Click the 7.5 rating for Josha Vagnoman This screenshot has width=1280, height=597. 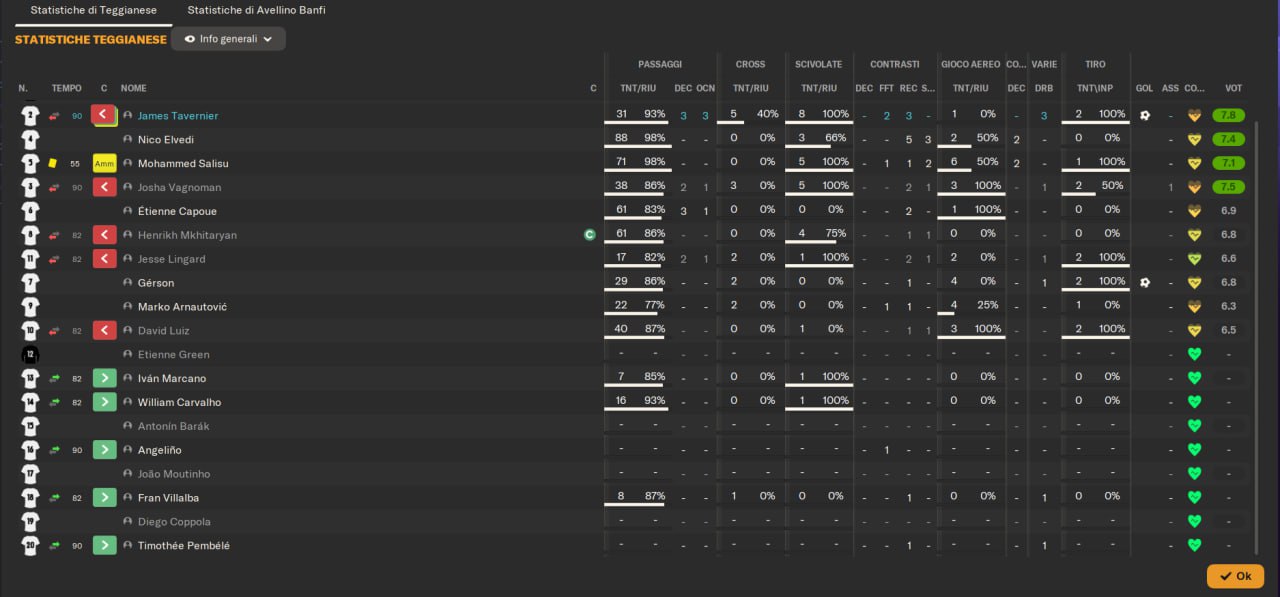click(x=1229, y=187)
